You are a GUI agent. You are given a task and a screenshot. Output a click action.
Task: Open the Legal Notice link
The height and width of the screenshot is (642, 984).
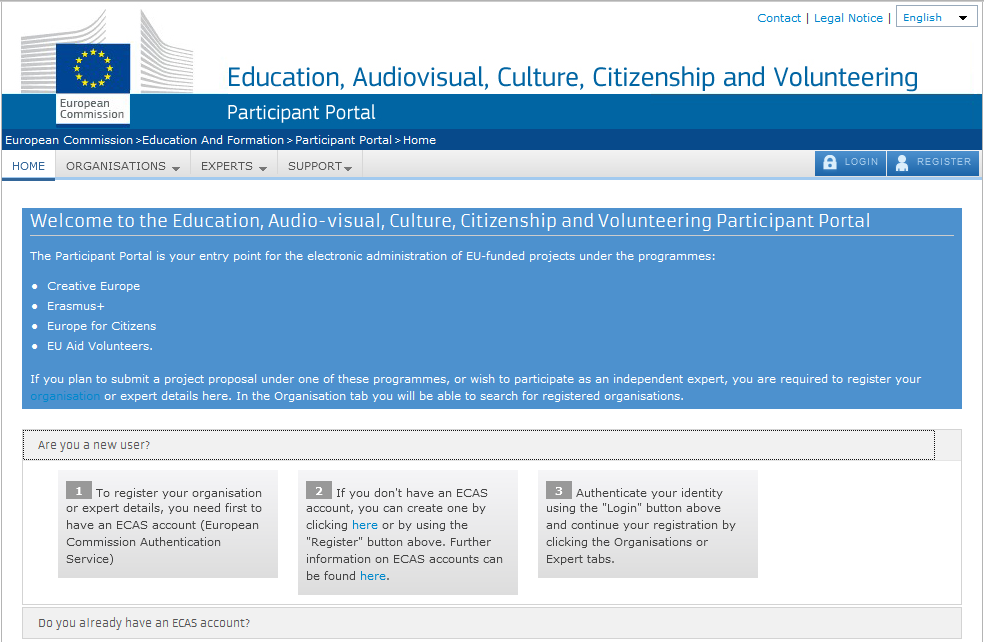[848, 18]
